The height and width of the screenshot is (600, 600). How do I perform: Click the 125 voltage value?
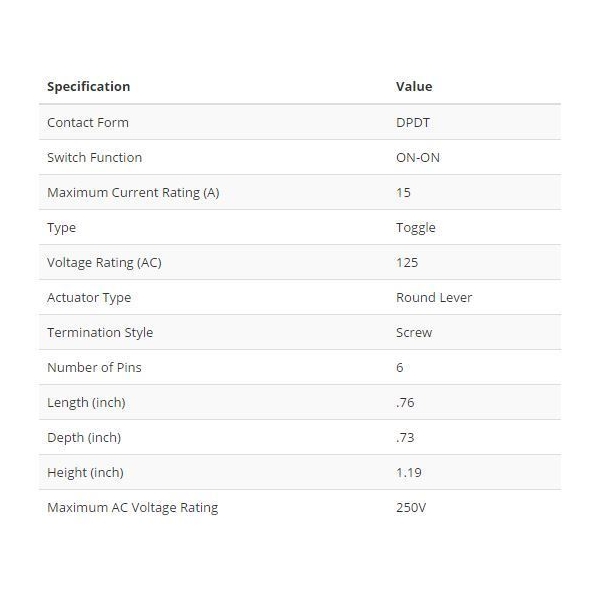(x=406, y=262)
